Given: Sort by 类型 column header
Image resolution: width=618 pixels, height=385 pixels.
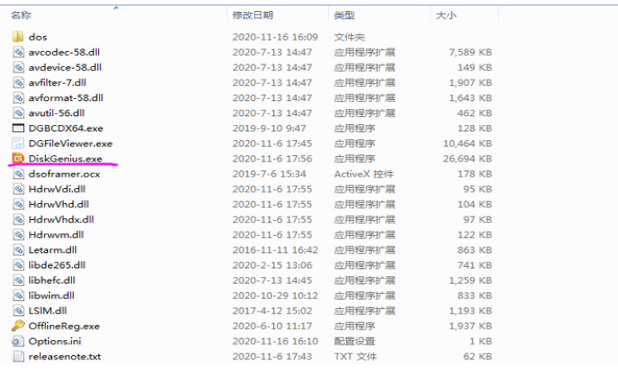Looking at the screenshot, I should point(344,15).
